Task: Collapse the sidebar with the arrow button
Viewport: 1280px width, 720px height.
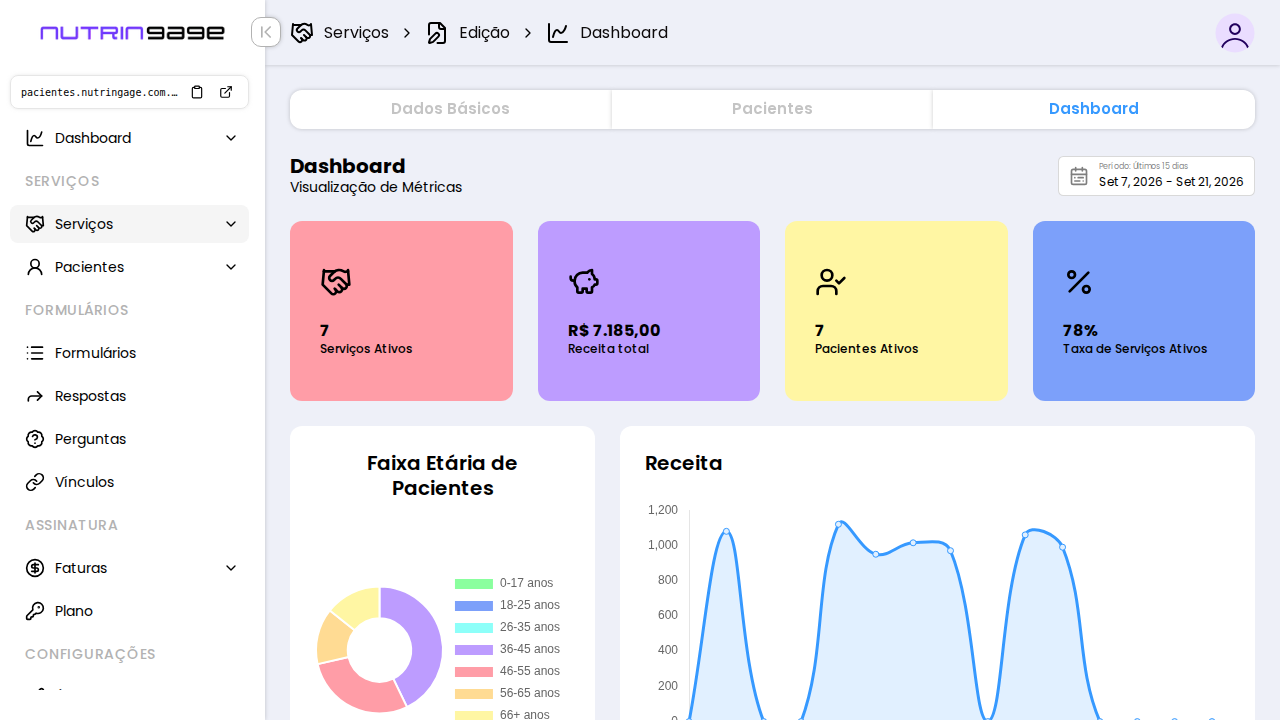Action: click(x=266, y=32)
